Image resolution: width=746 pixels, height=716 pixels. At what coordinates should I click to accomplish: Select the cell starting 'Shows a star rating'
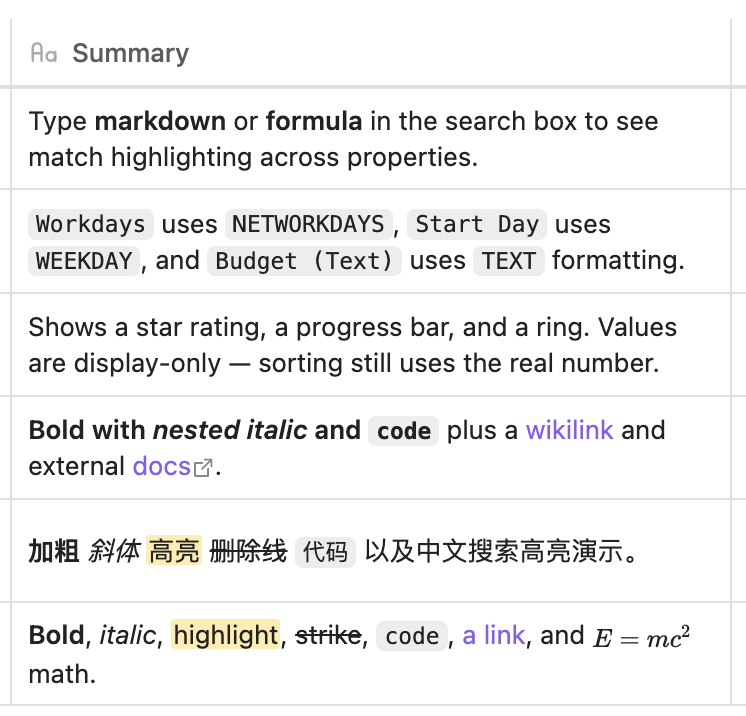tap(371, 344)
